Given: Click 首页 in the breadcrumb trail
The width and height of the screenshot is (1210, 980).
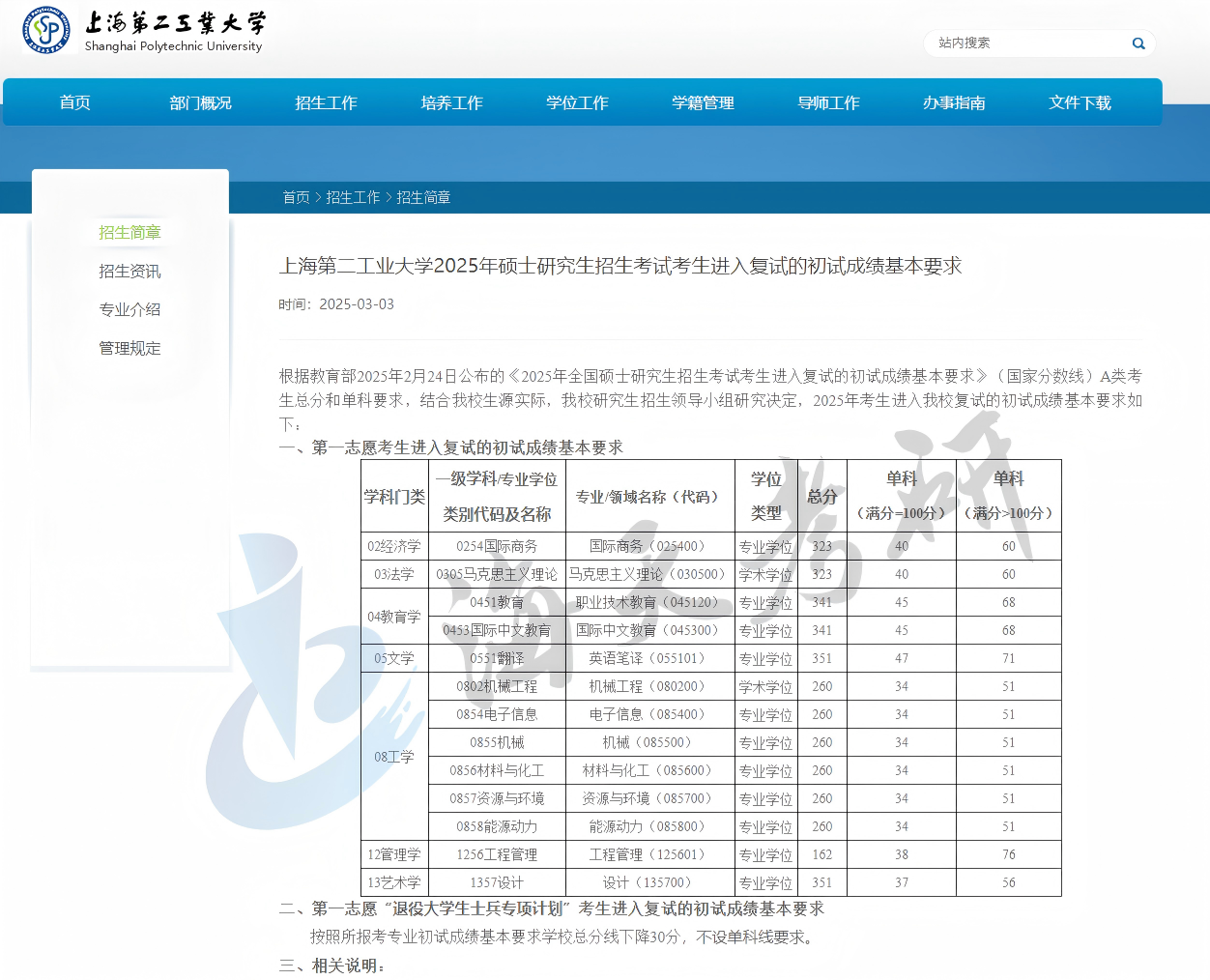Looking at the screenshot, I should point(296,197).
